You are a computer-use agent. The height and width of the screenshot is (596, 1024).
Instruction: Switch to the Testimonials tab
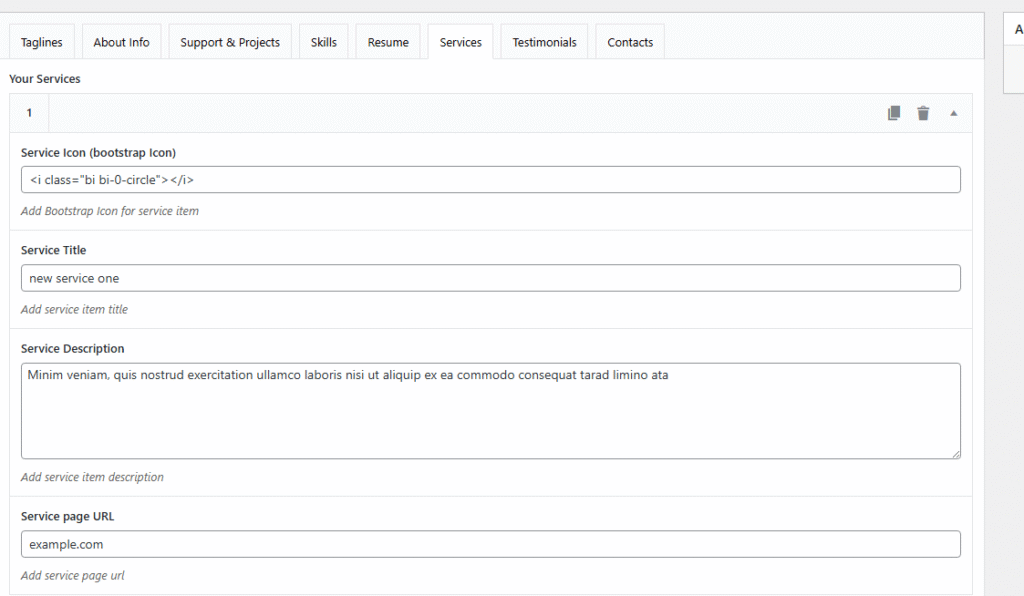(545, 42)
